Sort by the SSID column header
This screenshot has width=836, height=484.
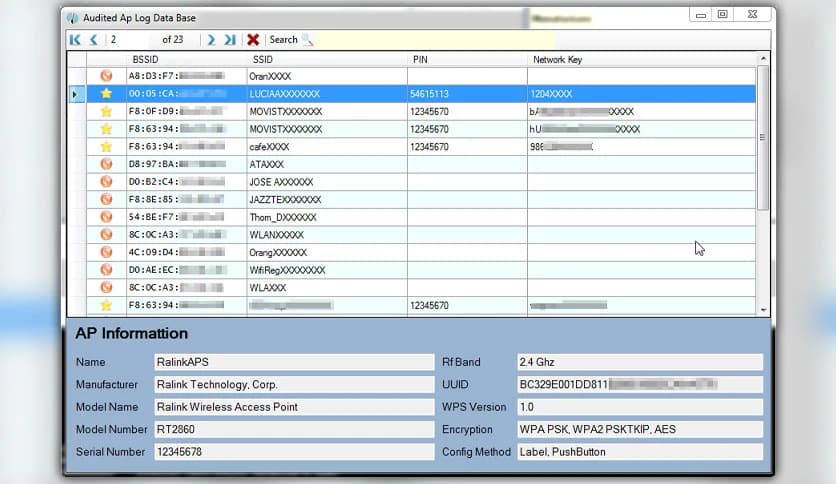263,60
